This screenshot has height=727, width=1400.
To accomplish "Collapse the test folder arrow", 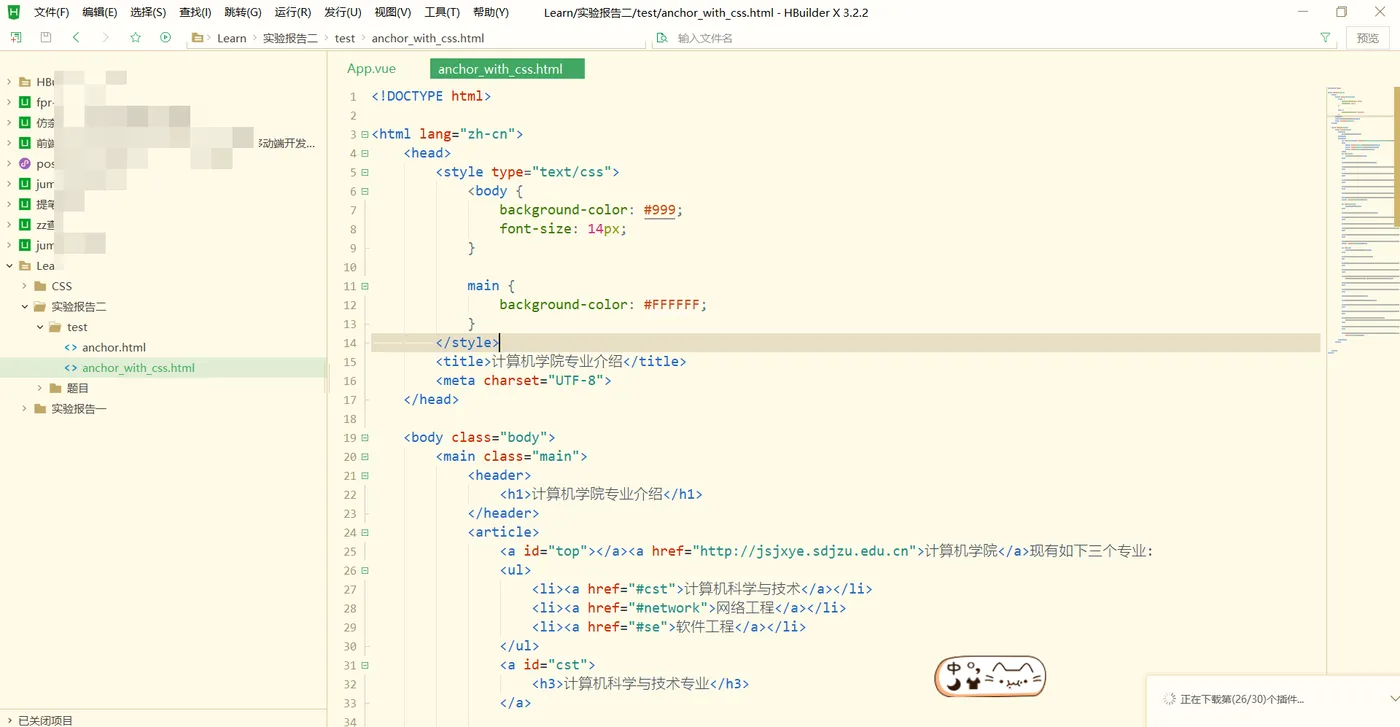I will [x=40, y=327].
